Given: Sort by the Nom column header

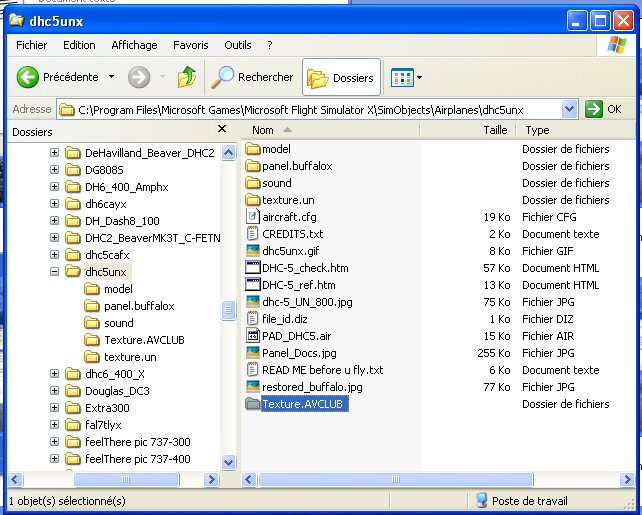Looking at the screenshot, I should pos(331,130).
